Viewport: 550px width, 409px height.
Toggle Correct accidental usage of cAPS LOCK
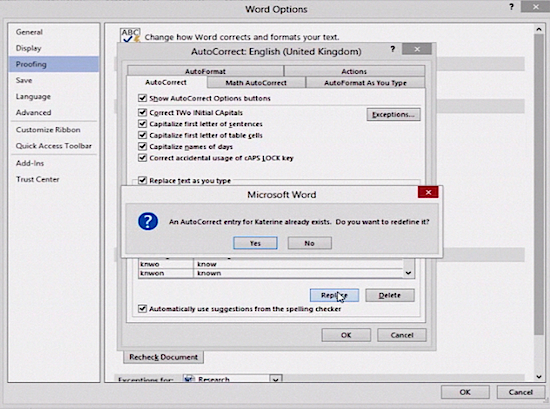click(x=142, y=157)
